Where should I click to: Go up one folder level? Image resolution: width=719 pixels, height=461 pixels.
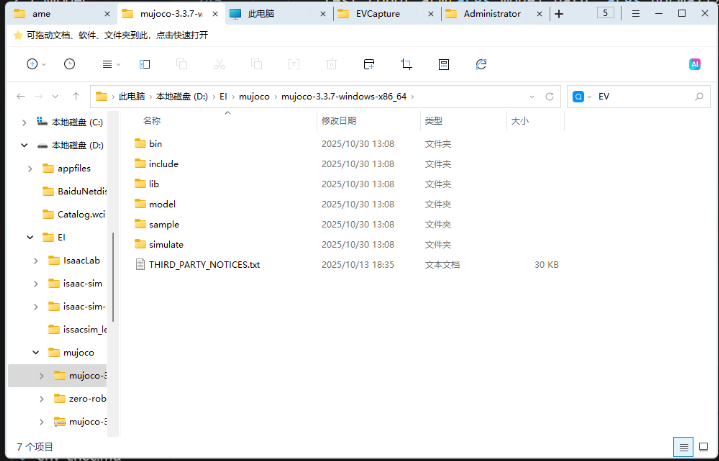[x=76, y=96]
